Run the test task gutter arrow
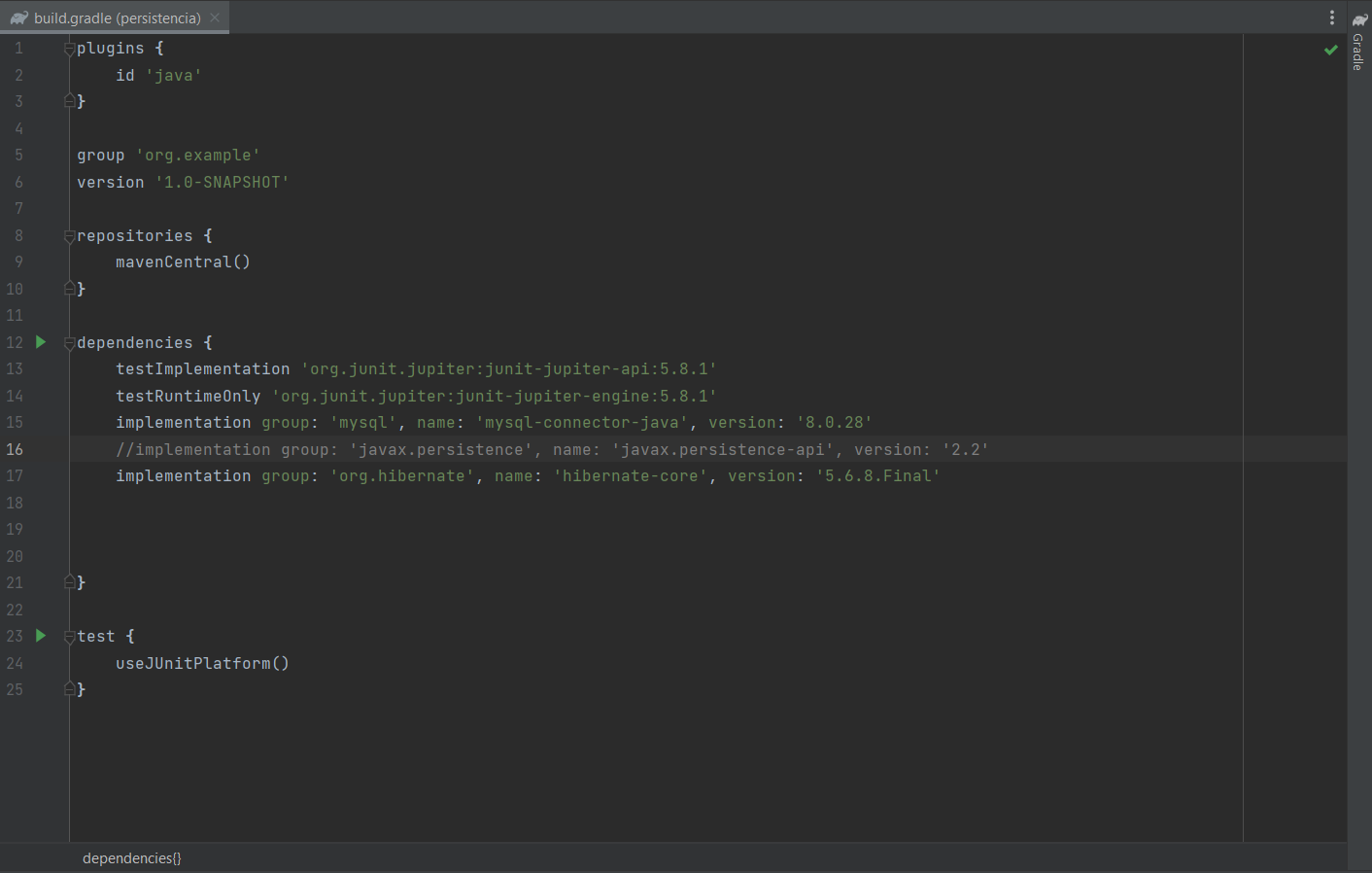 pyautogui.click(x=41, y=636)
